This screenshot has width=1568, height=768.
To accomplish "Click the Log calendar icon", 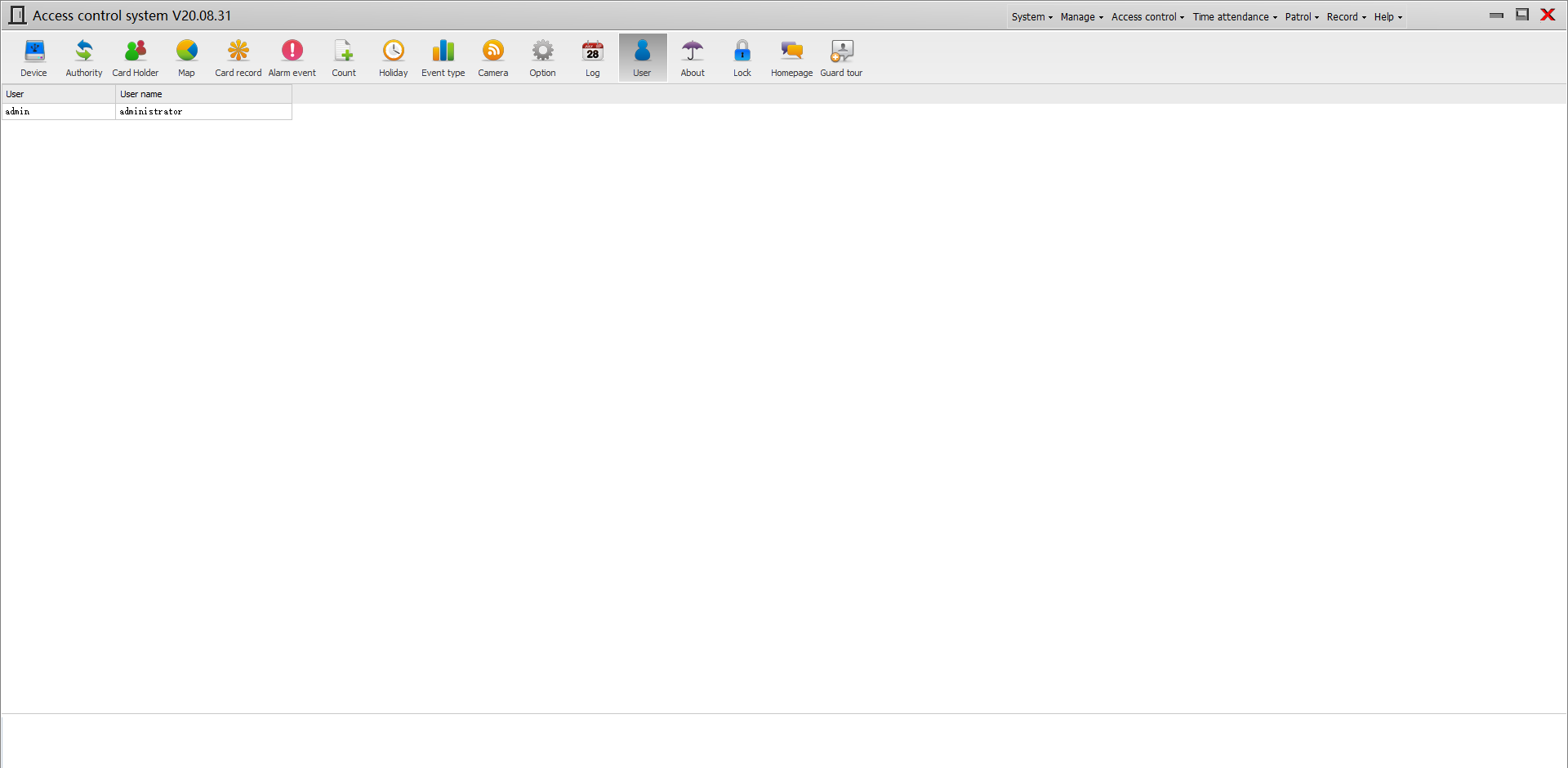I will pyautogui.click(x=593, y=57).
